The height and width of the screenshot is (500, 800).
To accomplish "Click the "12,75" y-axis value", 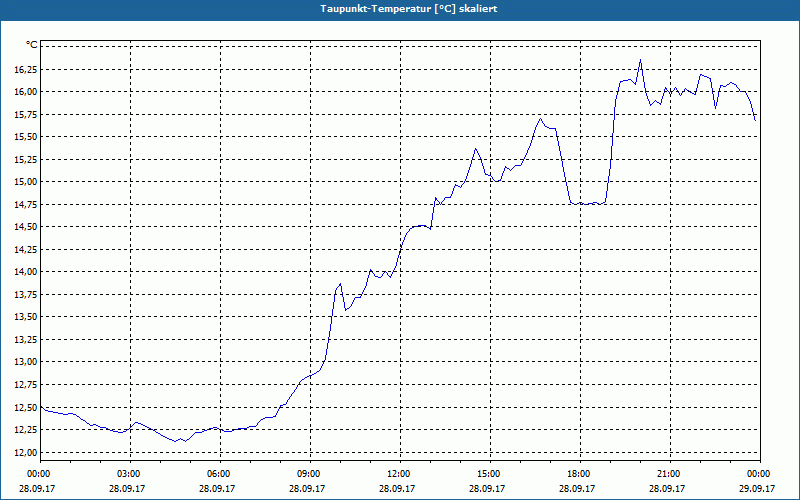I will pyautogui.click(x=26, y=384).
